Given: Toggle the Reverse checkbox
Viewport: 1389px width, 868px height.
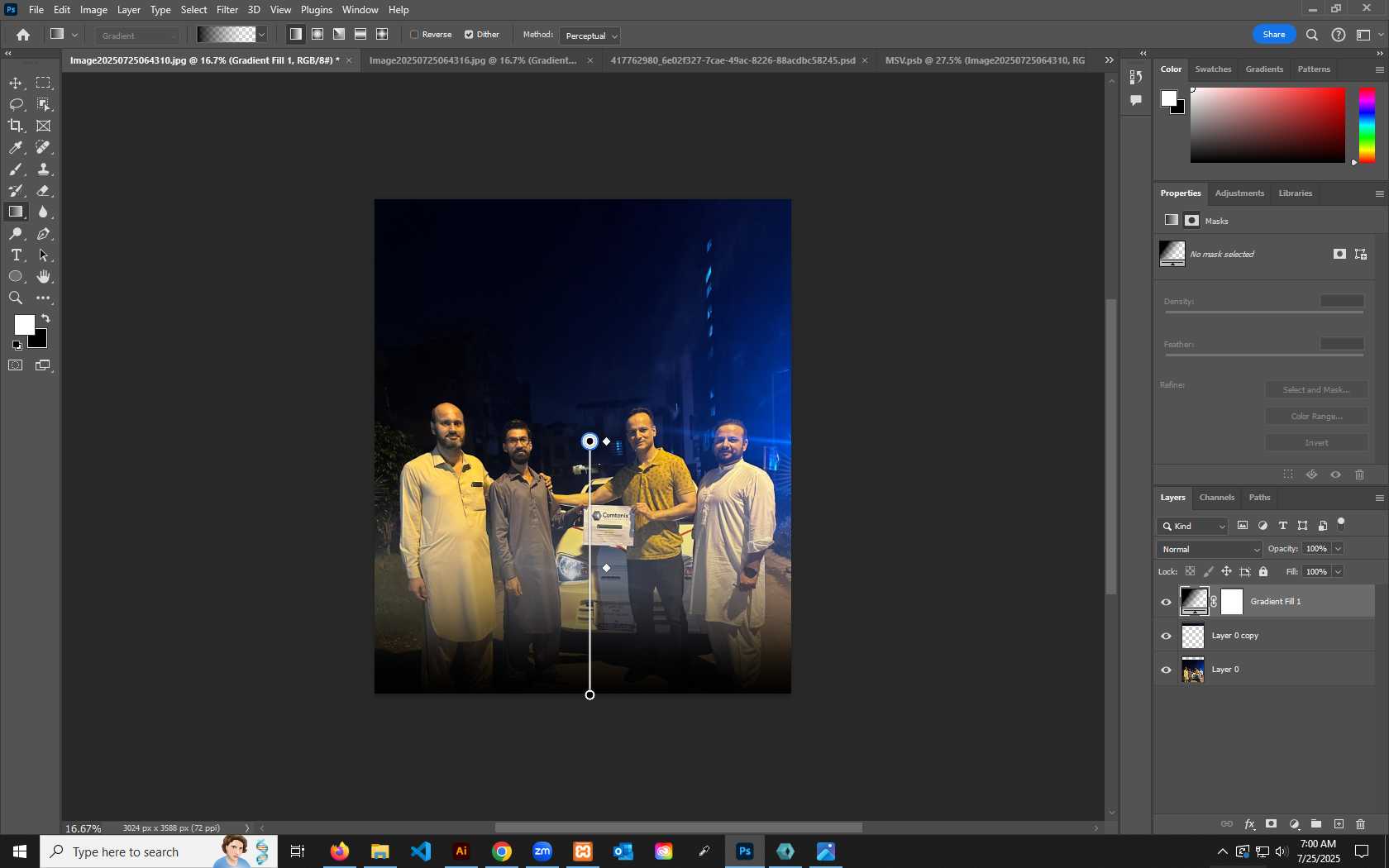Looking at the screenshot, I should point(414,35).
